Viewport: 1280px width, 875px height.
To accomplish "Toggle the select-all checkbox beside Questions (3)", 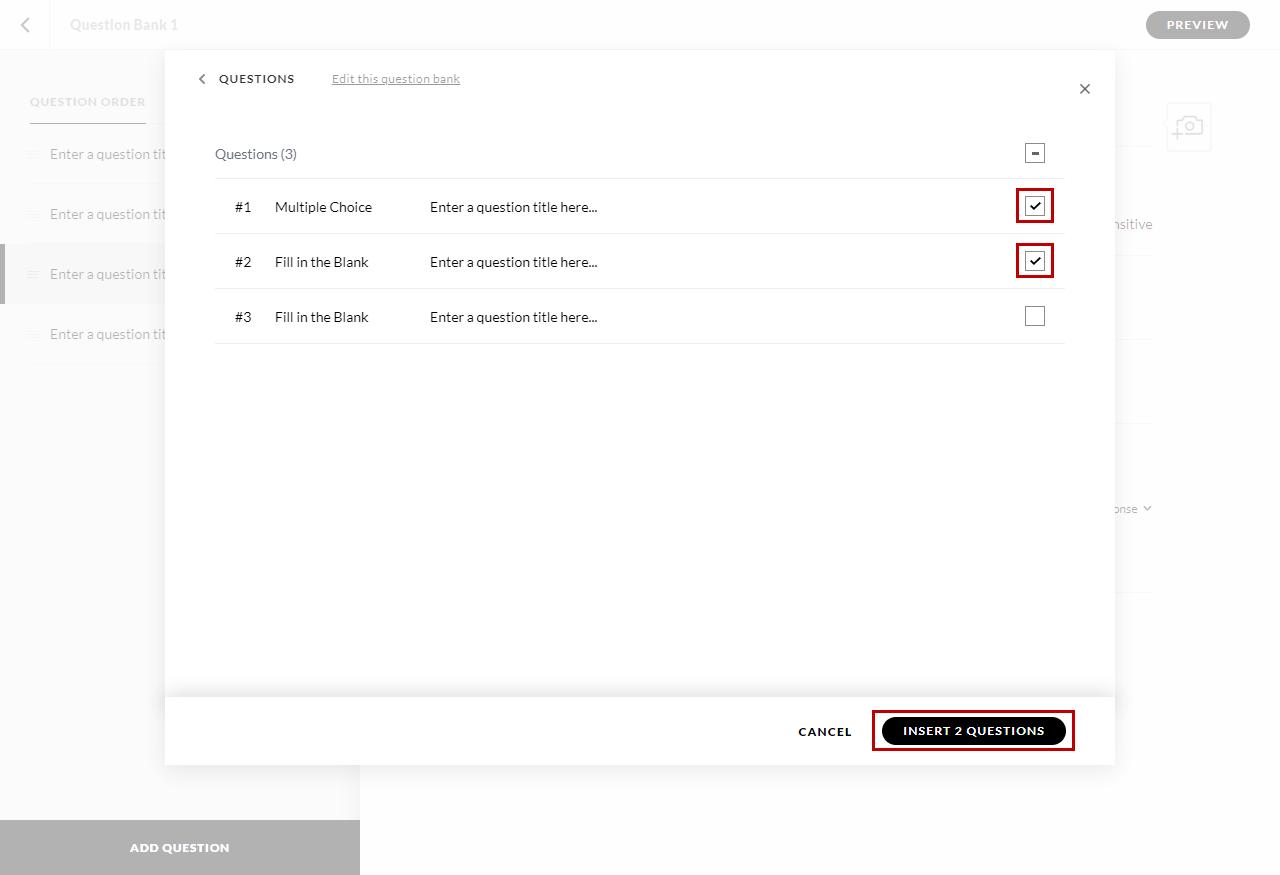I will coord(1035,153).
